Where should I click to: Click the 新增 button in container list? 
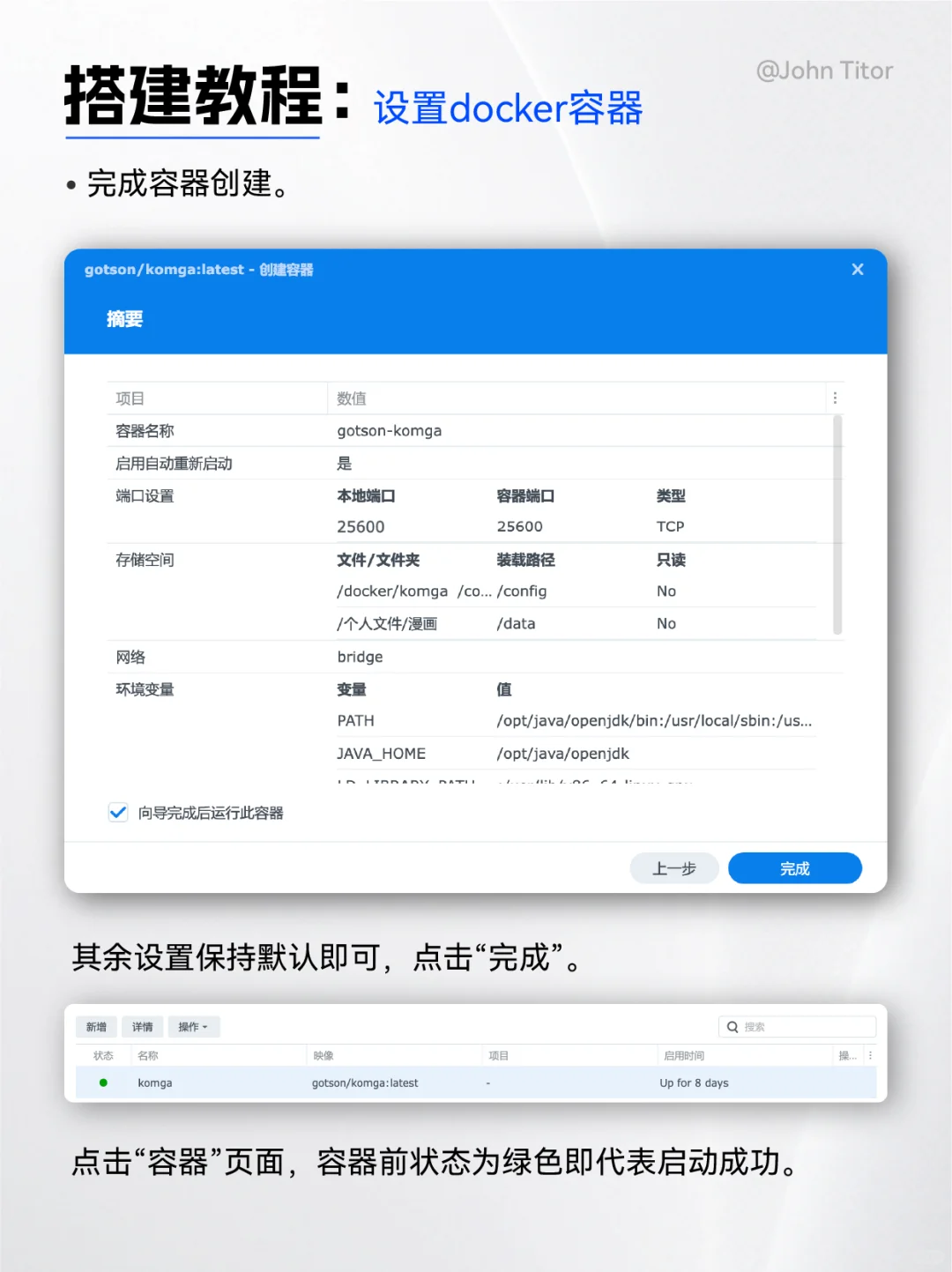pos(96,1027)
